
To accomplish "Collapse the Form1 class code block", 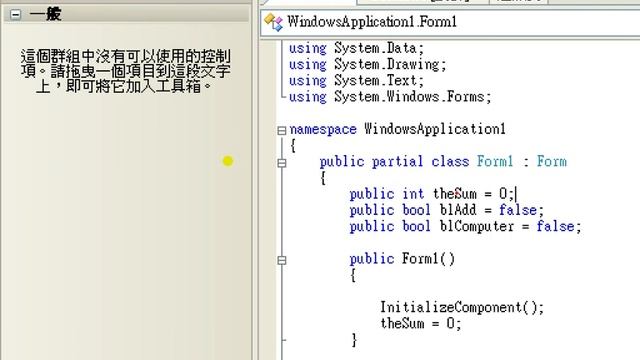I will click(x=282, y=163).
